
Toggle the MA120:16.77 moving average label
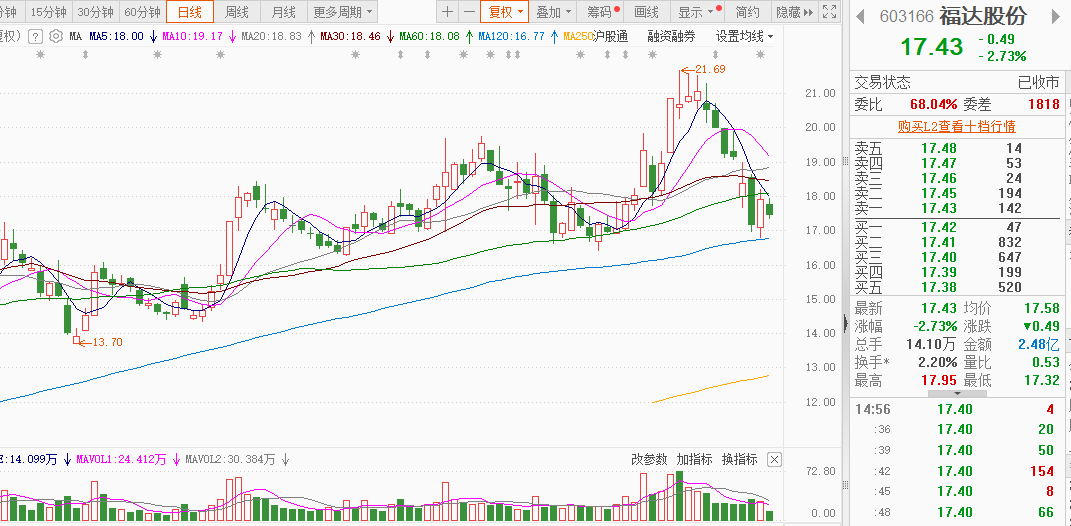[512, 36]
